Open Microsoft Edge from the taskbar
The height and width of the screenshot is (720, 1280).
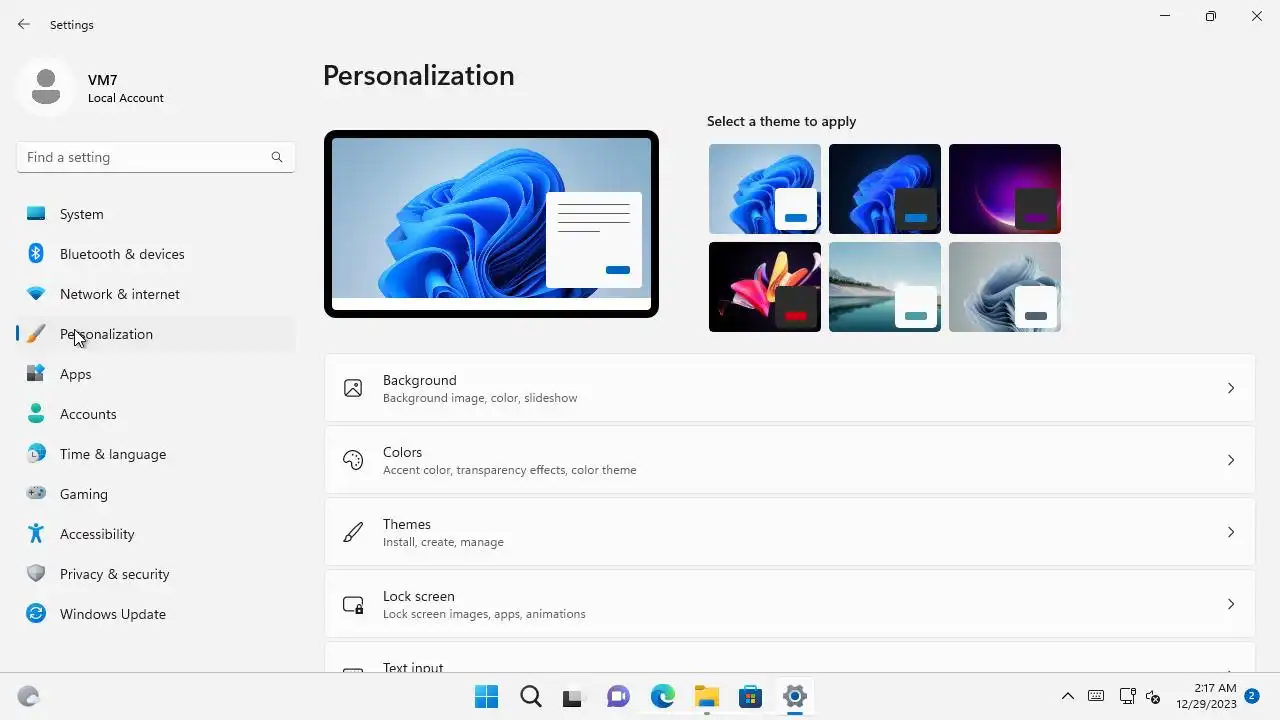tap(663, 697)
